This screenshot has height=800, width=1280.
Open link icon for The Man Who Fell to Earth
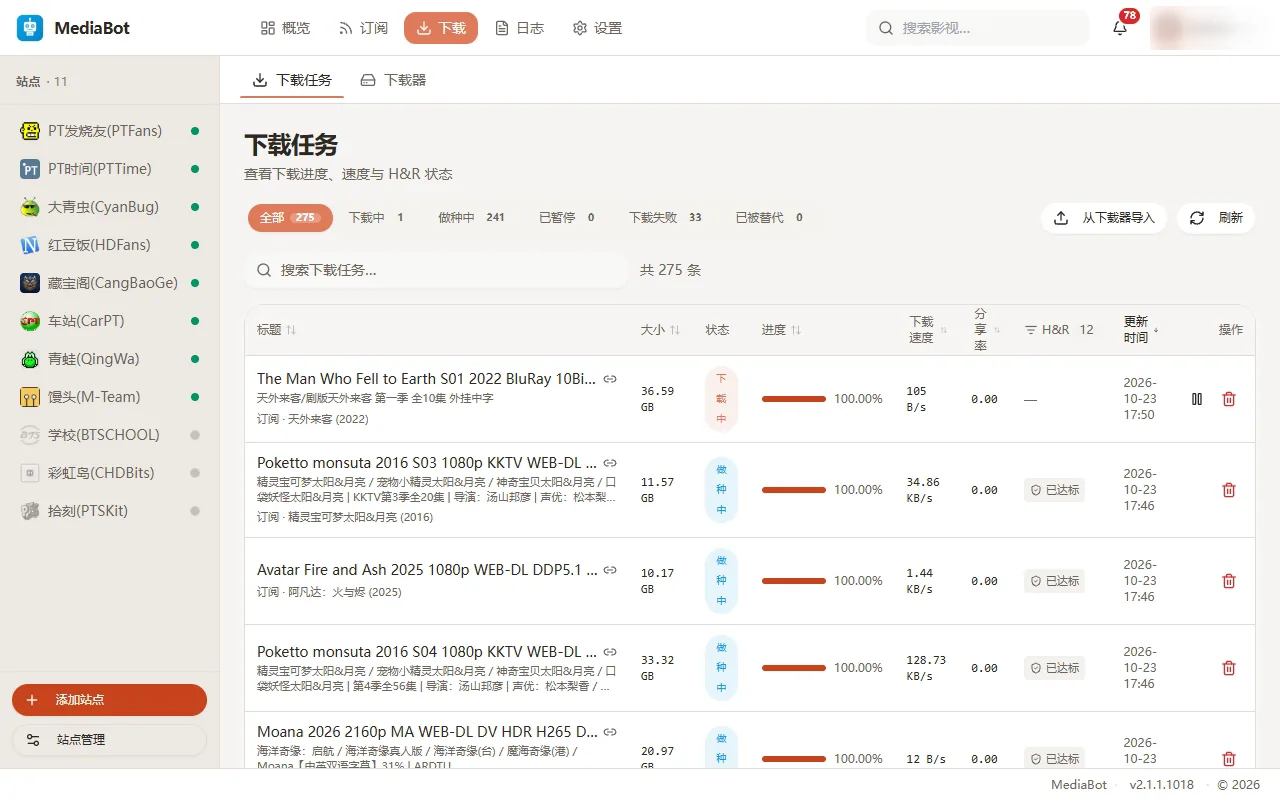610,379
